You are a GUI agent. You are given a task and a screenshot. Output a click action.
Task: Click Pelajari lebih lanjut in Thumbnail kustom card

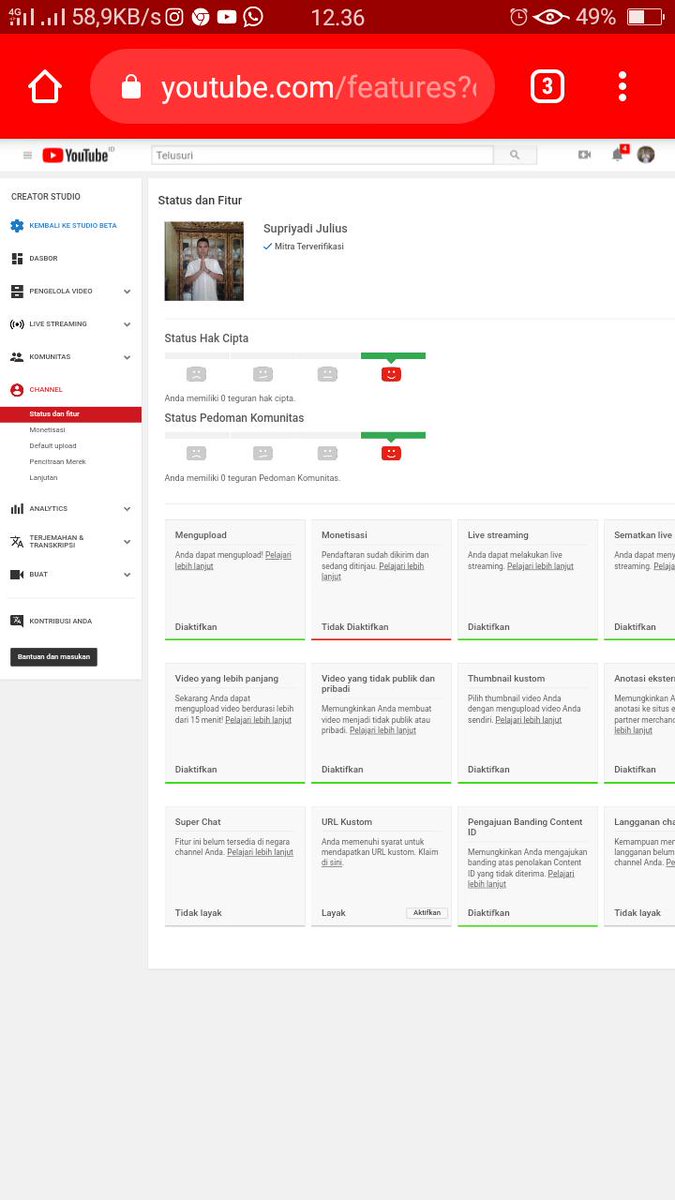(528, 720)
